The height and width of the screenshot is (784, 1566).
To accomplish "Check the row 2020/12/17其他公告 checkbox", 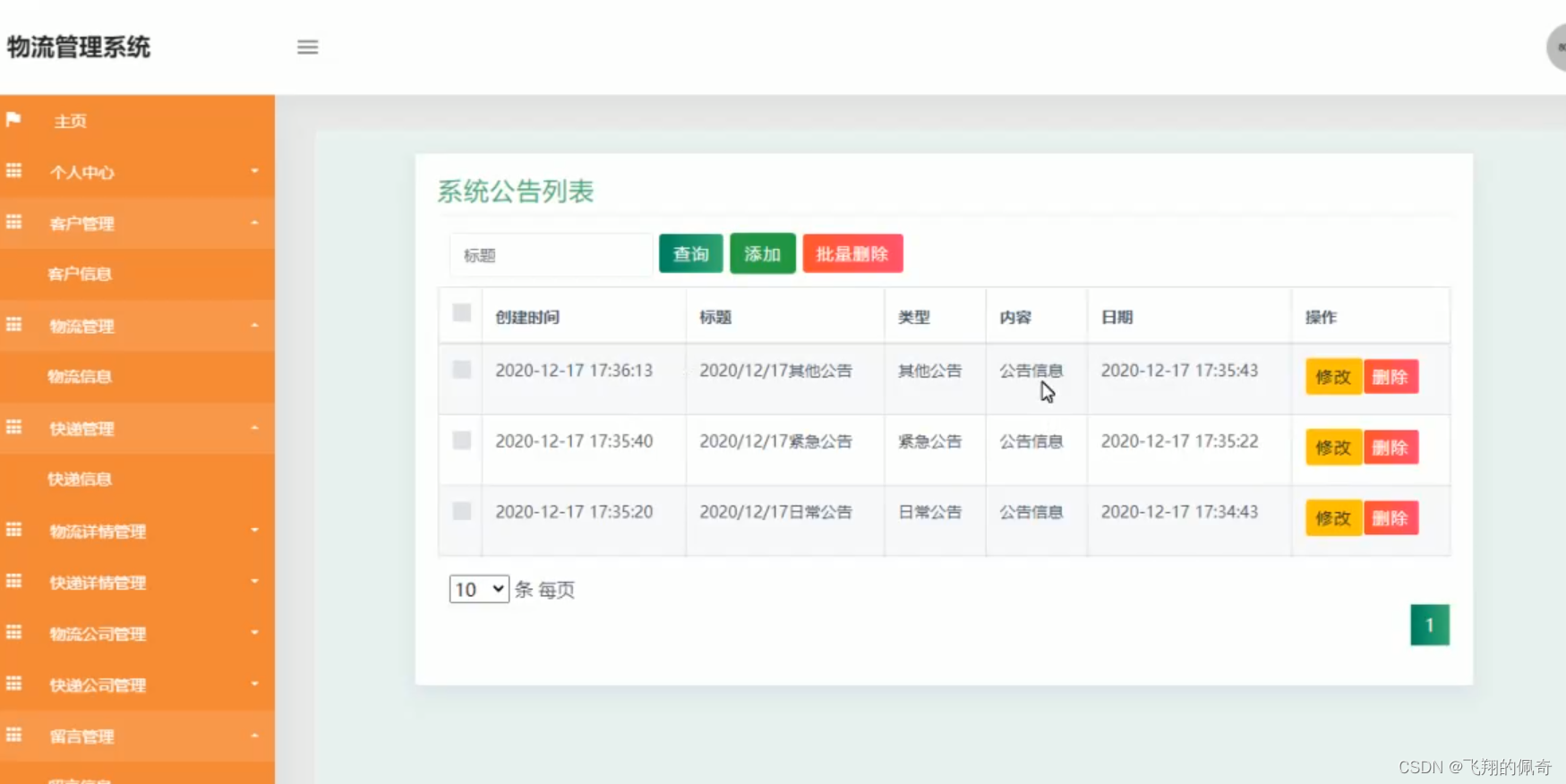I will [x=462, y=370].
